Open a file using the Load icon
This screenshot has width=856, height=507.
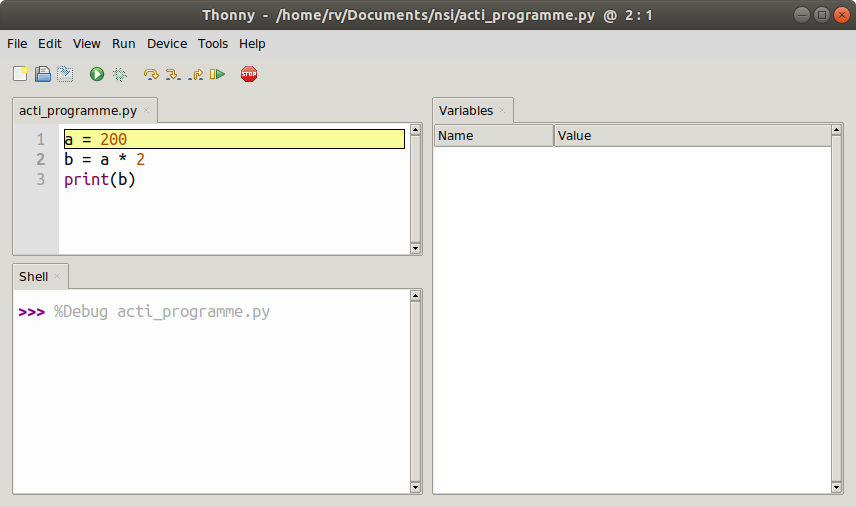(43, 74)
